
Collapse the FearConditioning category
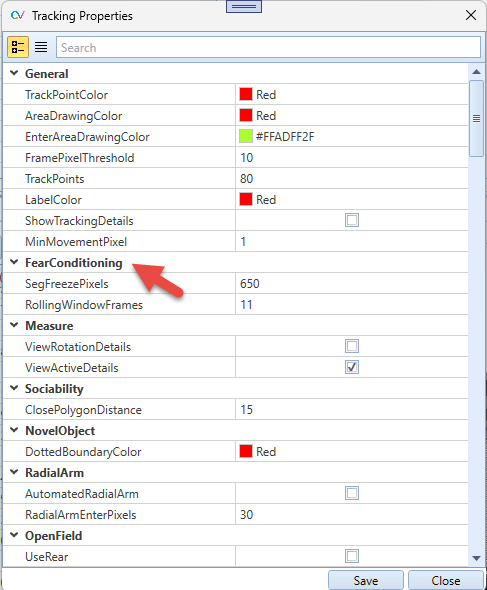(x=14, y=262)
